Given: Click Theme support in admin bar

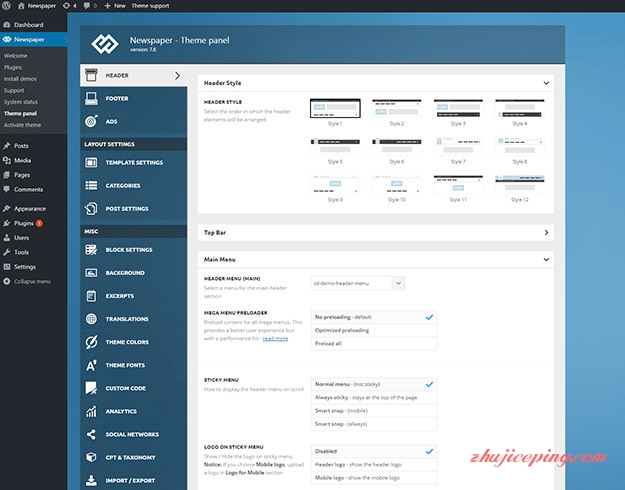Looking at the screenshot, I should (x=150, y=6).
